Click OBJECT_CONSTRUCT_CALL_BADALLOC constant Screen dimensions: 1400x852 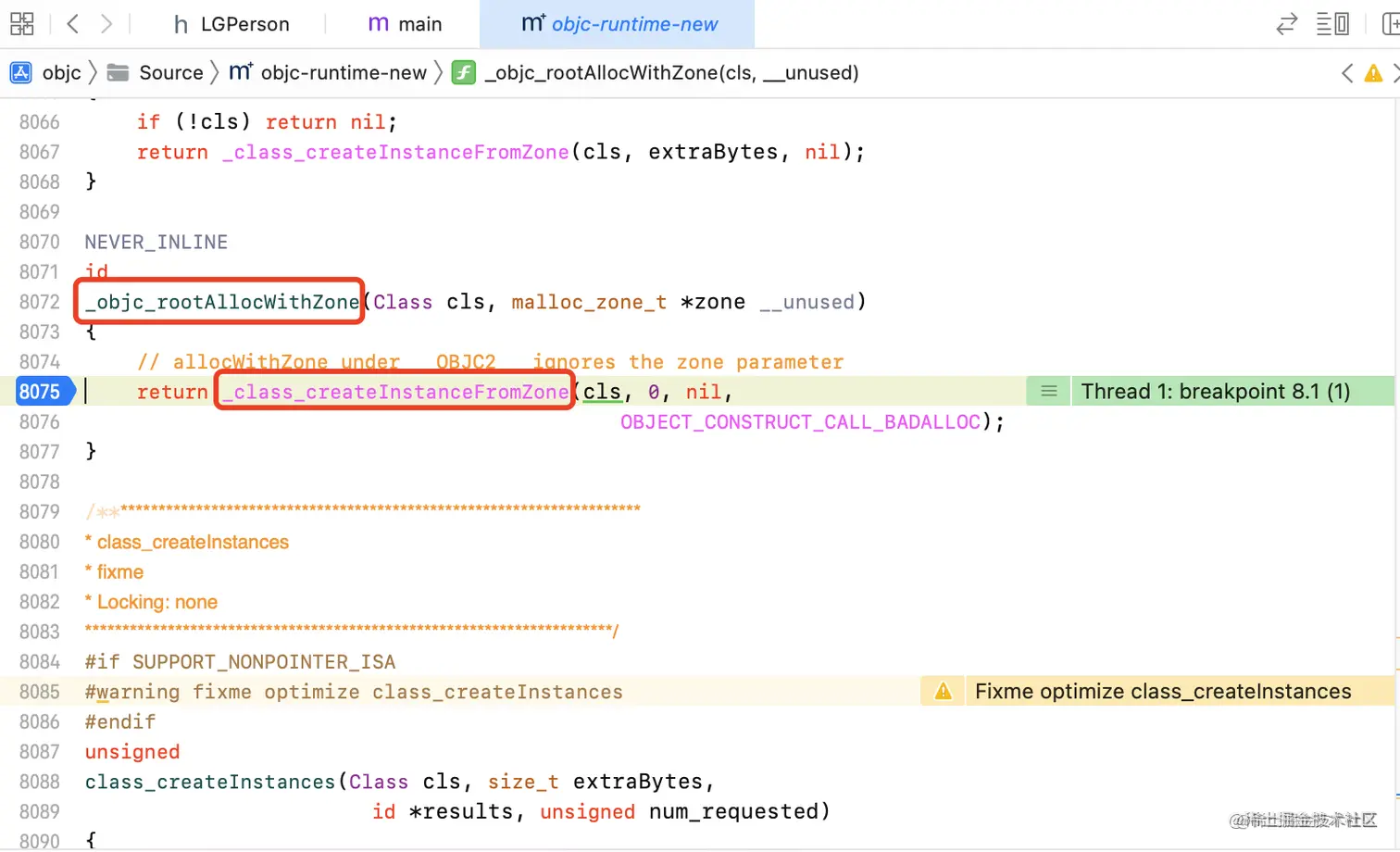point(800,422)
